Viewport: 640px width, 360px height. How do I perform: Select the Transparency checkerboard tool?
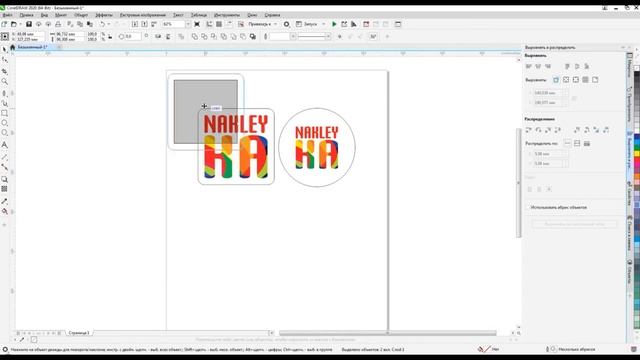[x=4, y=189]
